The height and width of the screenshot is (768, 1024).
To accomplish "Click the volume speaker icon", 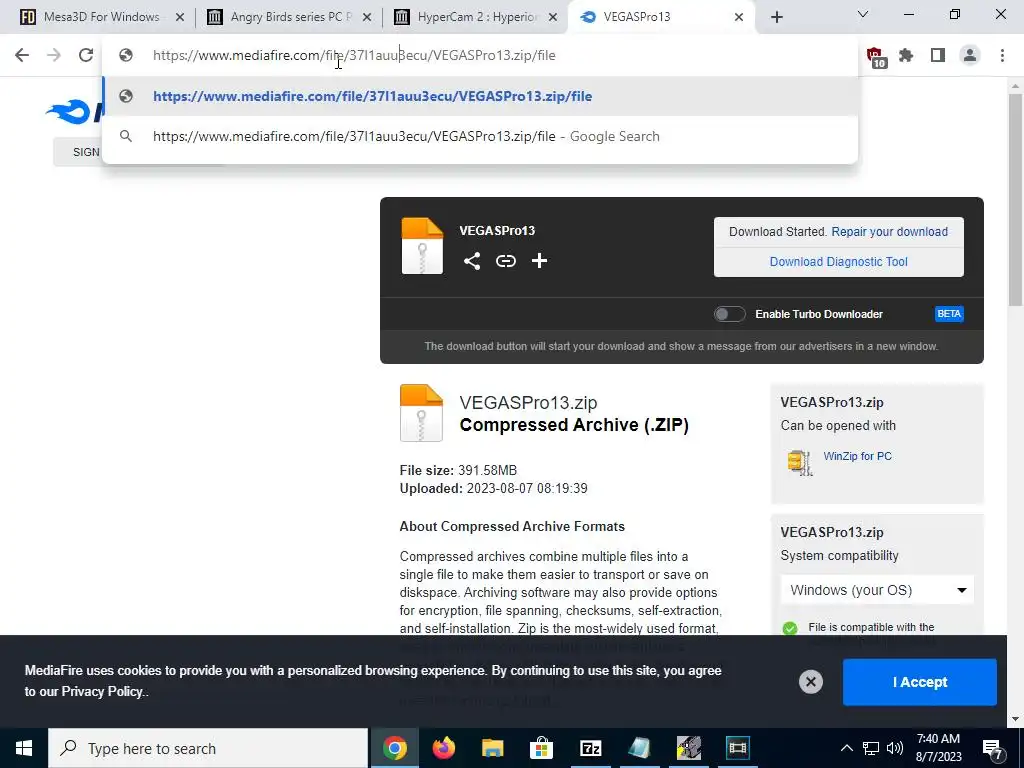I will 895,748.
